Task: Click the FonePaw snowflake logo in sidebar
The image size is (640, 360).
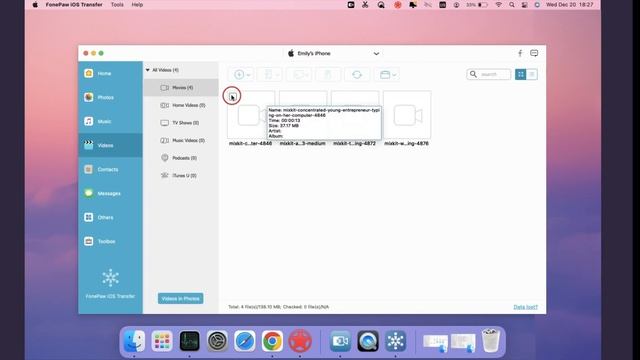Action: click(x=110, y=278)
